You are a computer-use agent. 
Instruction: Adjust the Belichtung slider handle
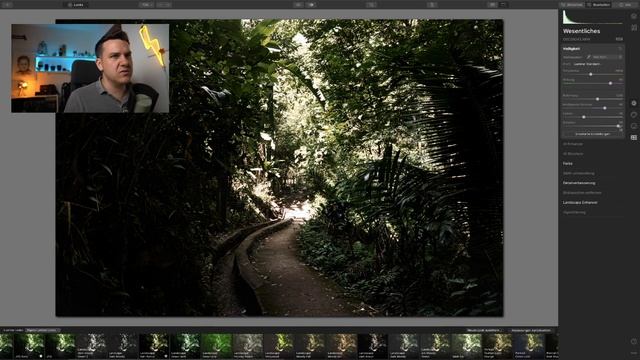point(597,99)
